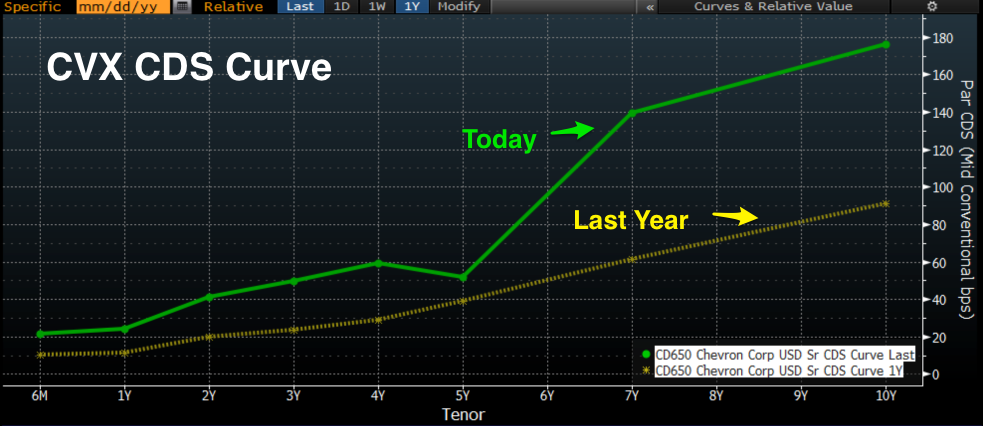Select legend entry 'CD650 Chevron Corp USD Sr CDS Curve Last'
Viewport: 983px width, 426px height.
(x=785, y=355)
